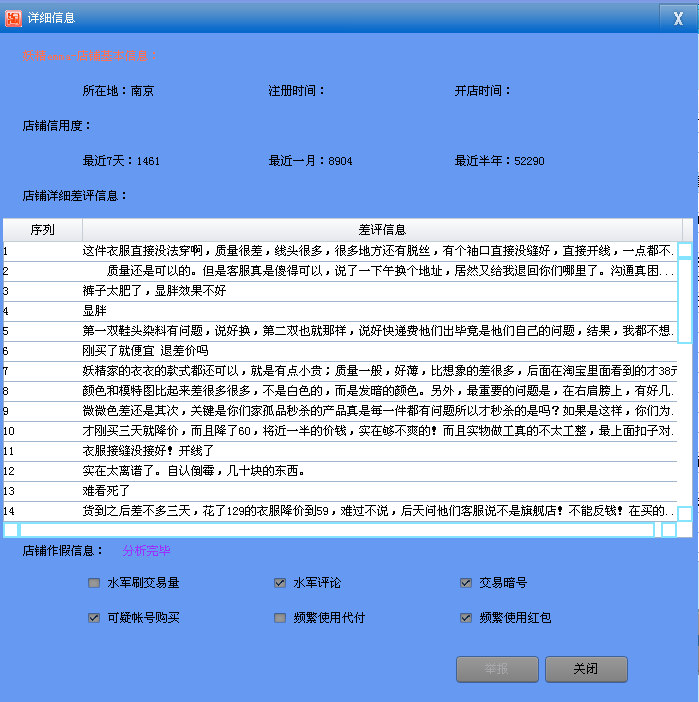Select row 12 review 实在太离谱了
The width and height of the screenshot is (699, 702).
pyautogui.click(x=340, y=471)
